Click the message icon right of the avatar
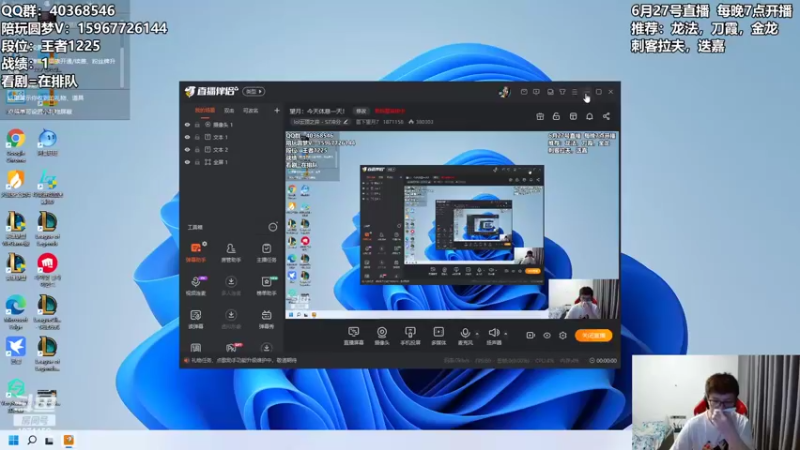800x450 pixels. click(524, 92)
